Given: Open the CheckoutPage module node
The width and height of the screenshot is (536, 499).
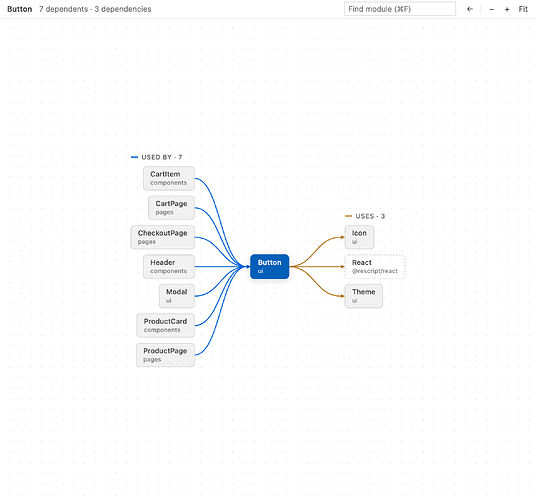Looking at the screenshot, I should pos(163,237).
